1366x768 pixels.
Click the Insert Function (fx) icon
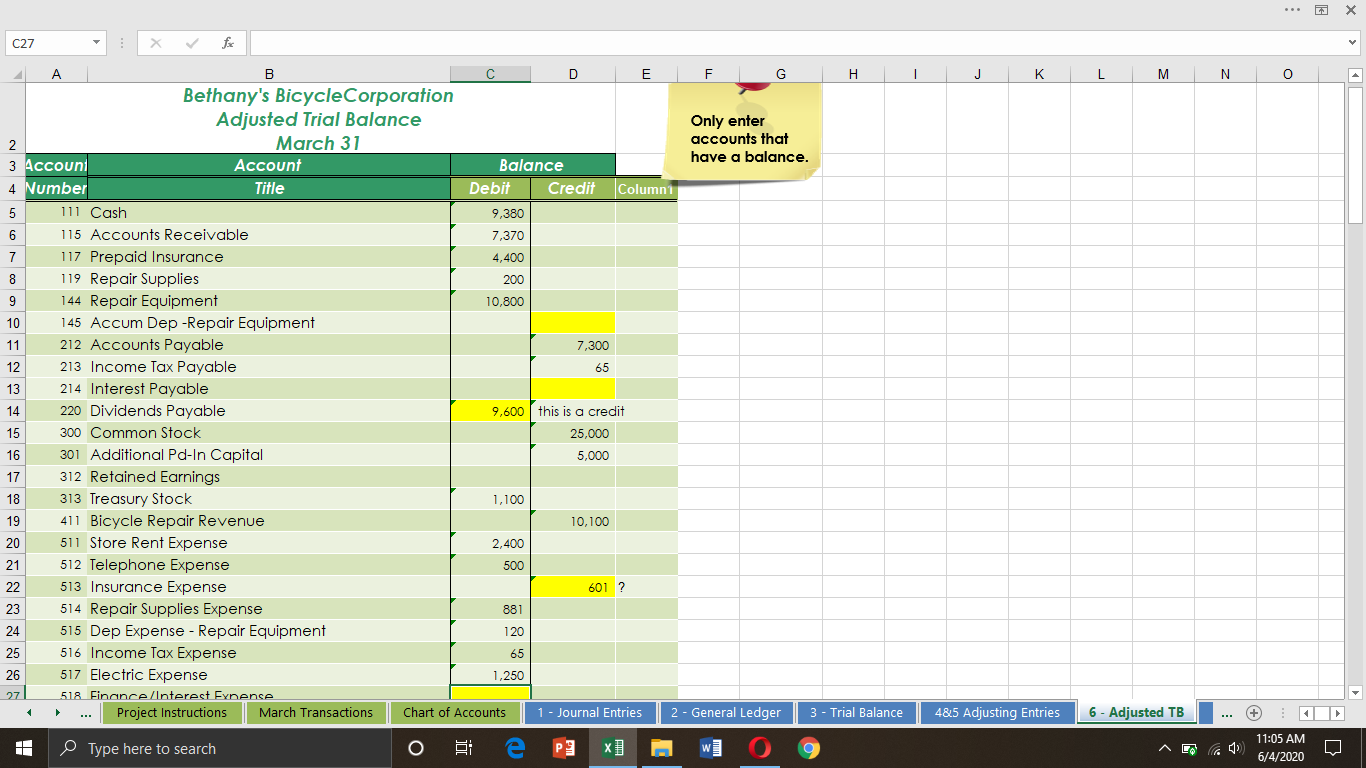click(228, 43)
